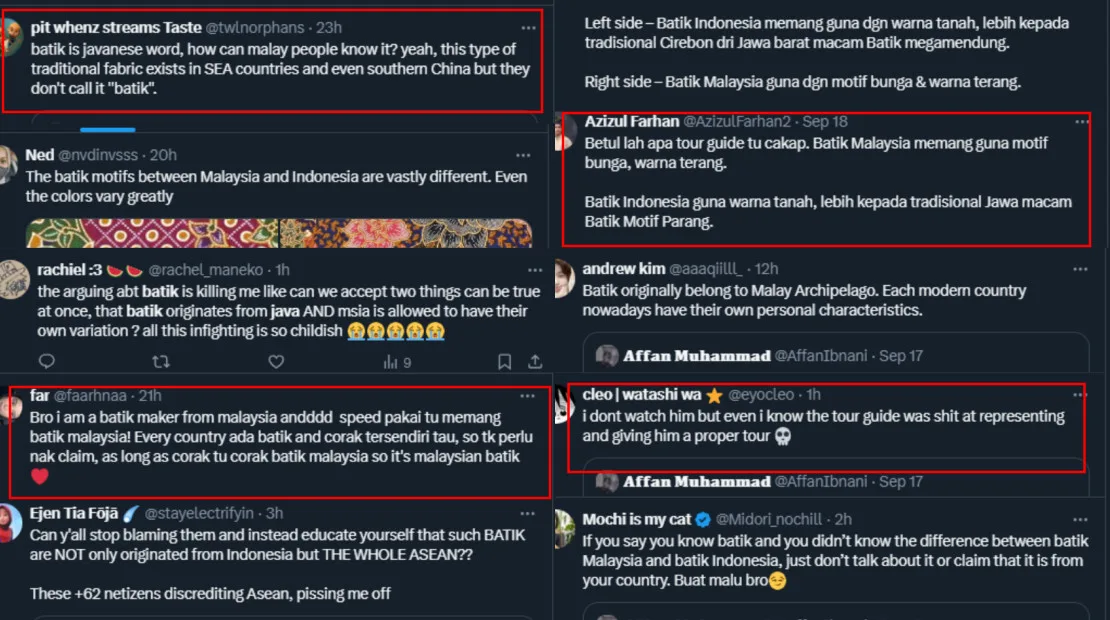The width and height of the screenshot is (1110, 620).
Task: Open @twlnorphans profile handle
Action: pos(255,28)
